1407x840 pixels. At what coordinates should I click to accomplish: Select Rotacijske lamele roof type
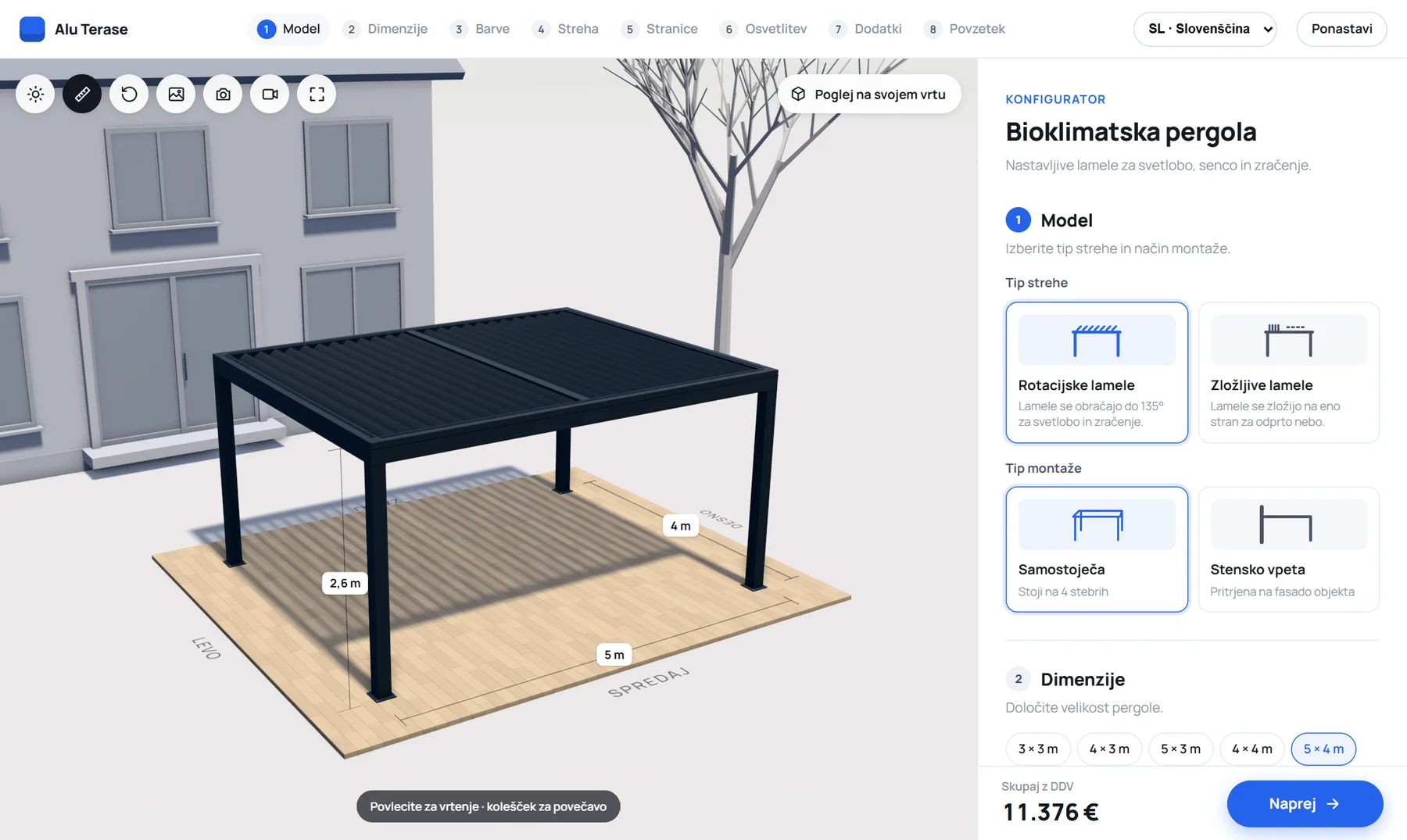click(1097, 373)
